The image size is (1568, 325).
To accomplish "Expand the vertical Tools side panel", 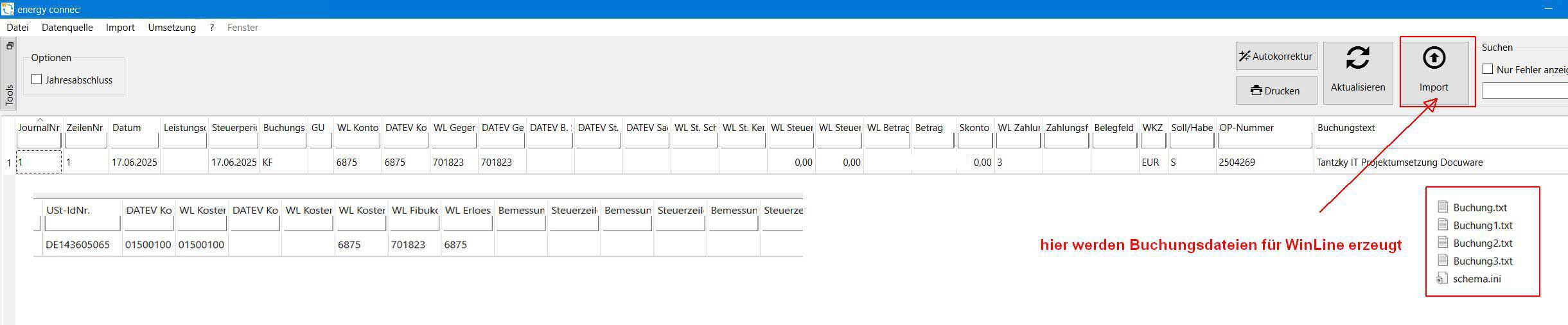I will click(9, 95).
